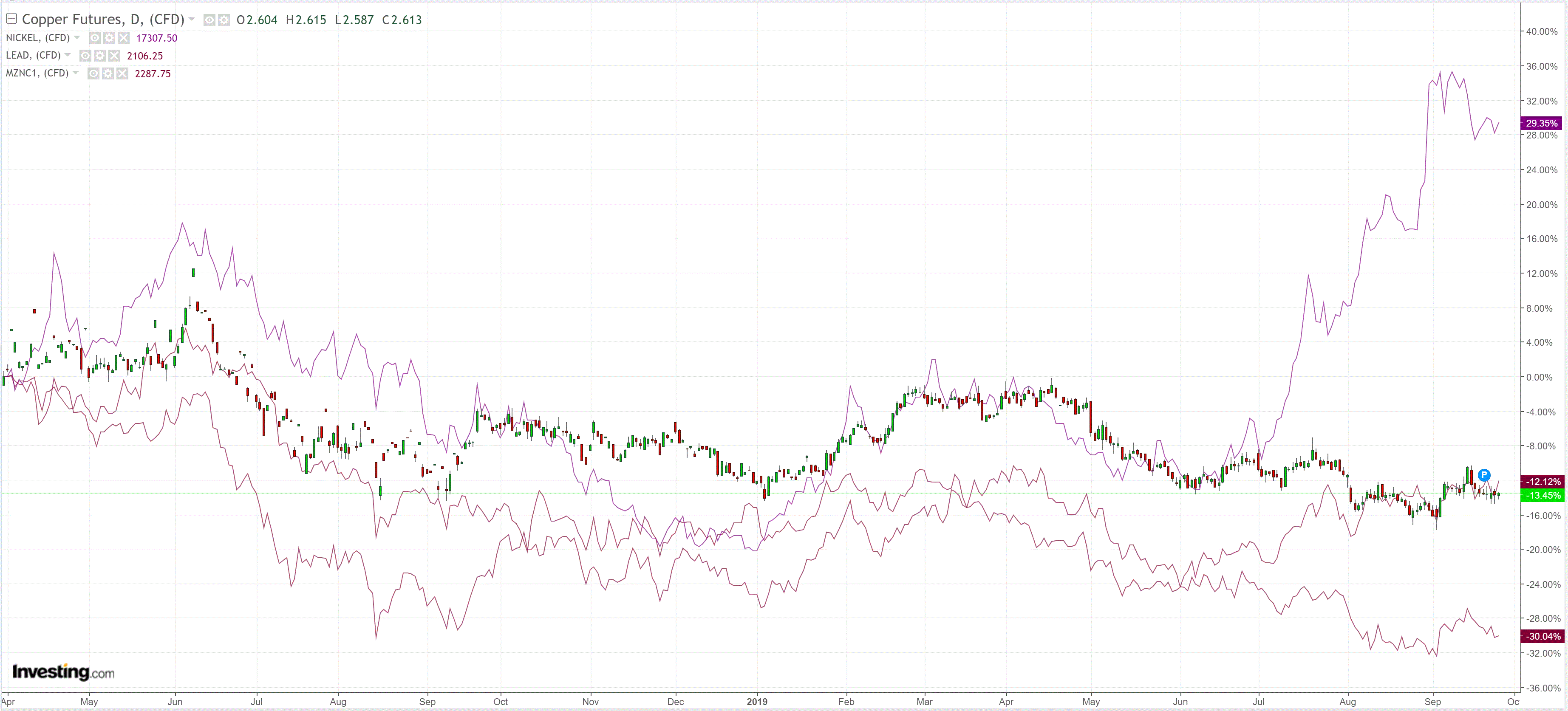Remove the LEAD comparison series
This screenshot has width=1568, height=711.
tap(114, 55)
